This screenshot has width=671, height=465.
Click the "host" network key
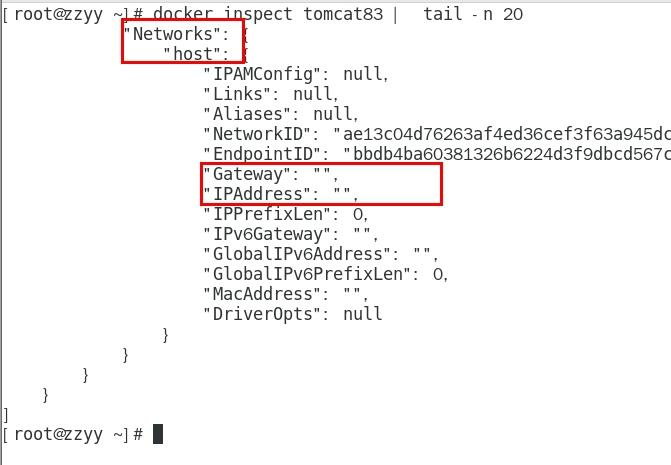[x=193, y=54]
